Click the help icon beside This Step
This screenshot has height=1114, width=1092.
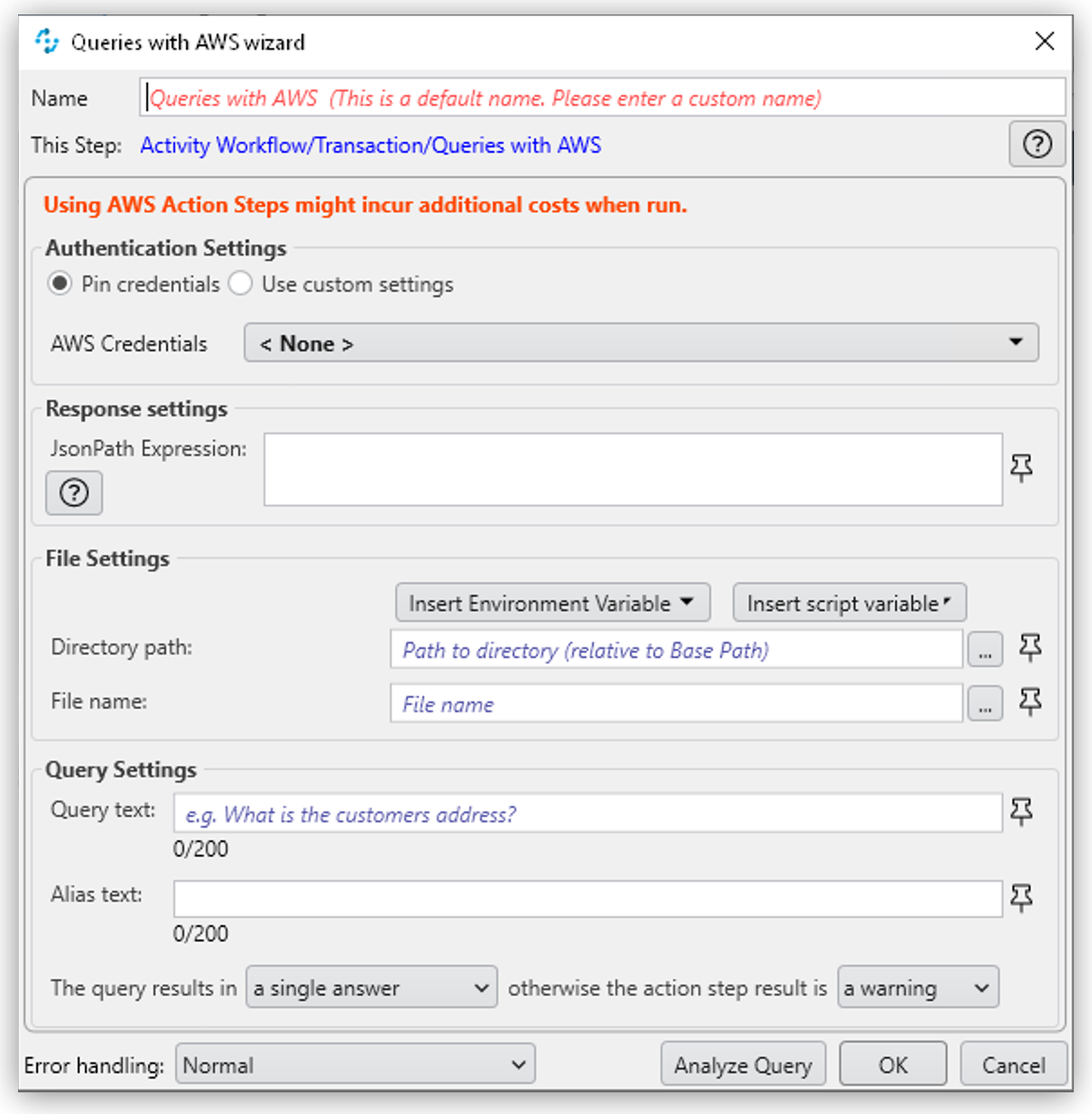point(1037,144)
